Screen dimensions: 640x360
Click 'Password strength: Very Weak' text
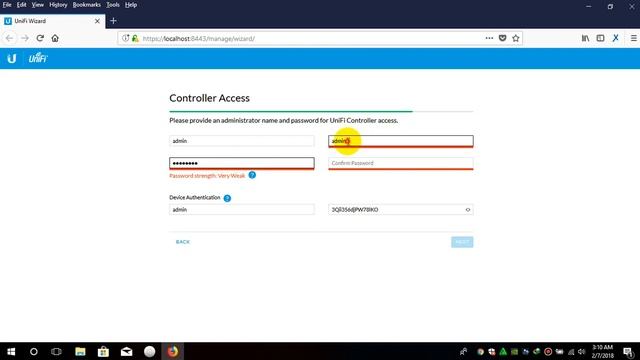pyautogui.click(x=207, y=176)
